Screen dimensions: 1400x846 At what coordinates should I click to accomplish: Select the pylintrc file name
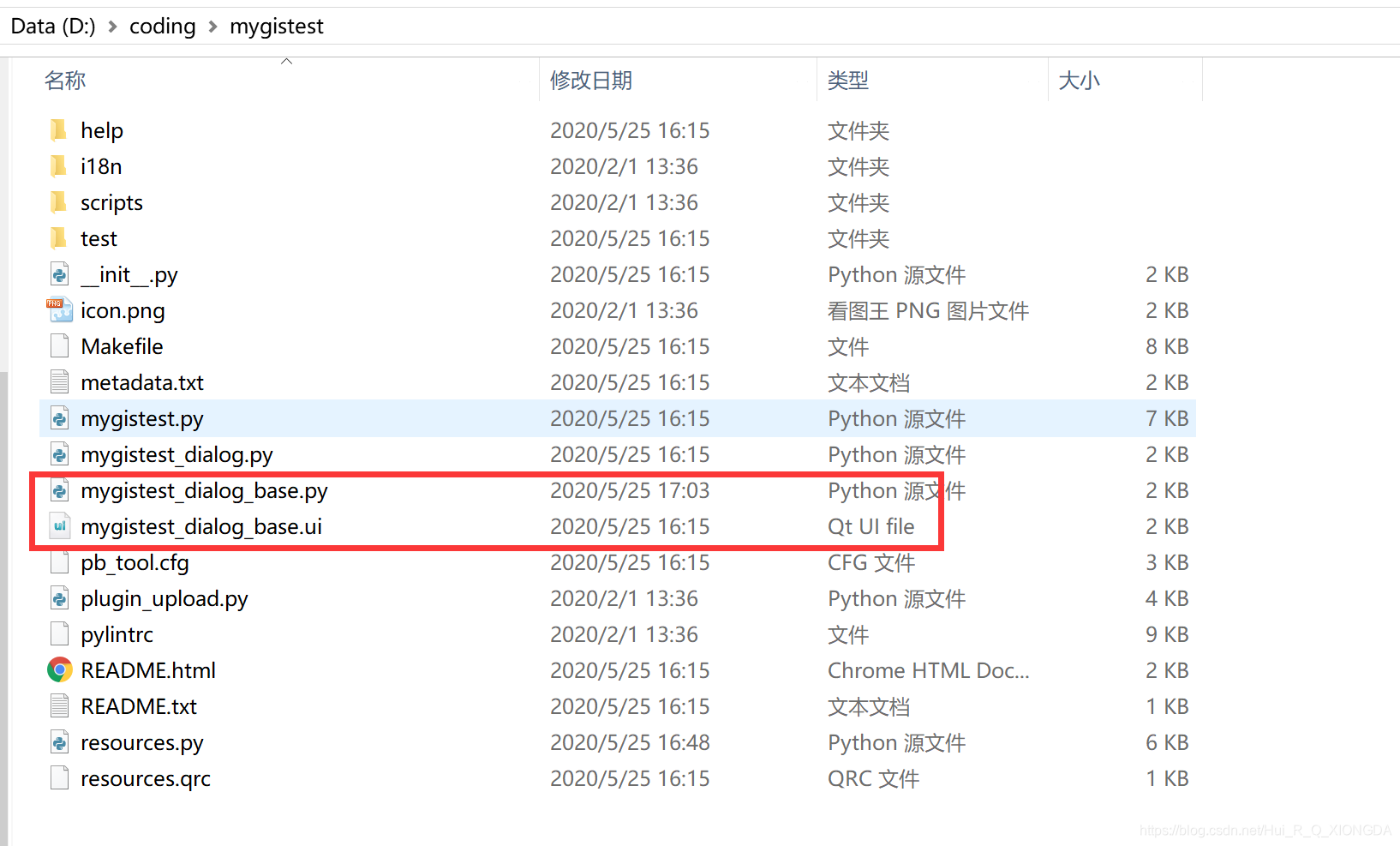pyautogui.click(x=117, y=634)
